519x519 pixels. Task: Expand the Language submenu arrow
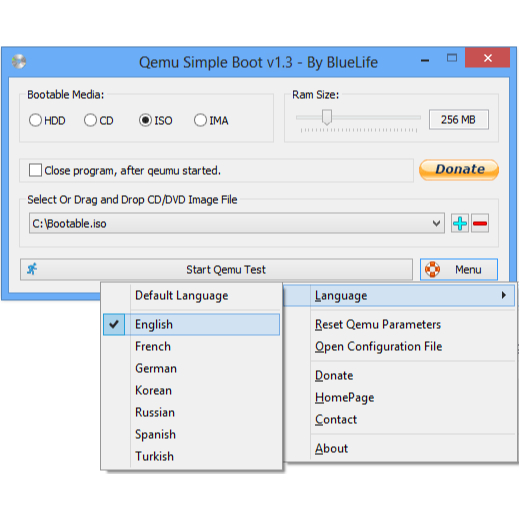(504, 295)
